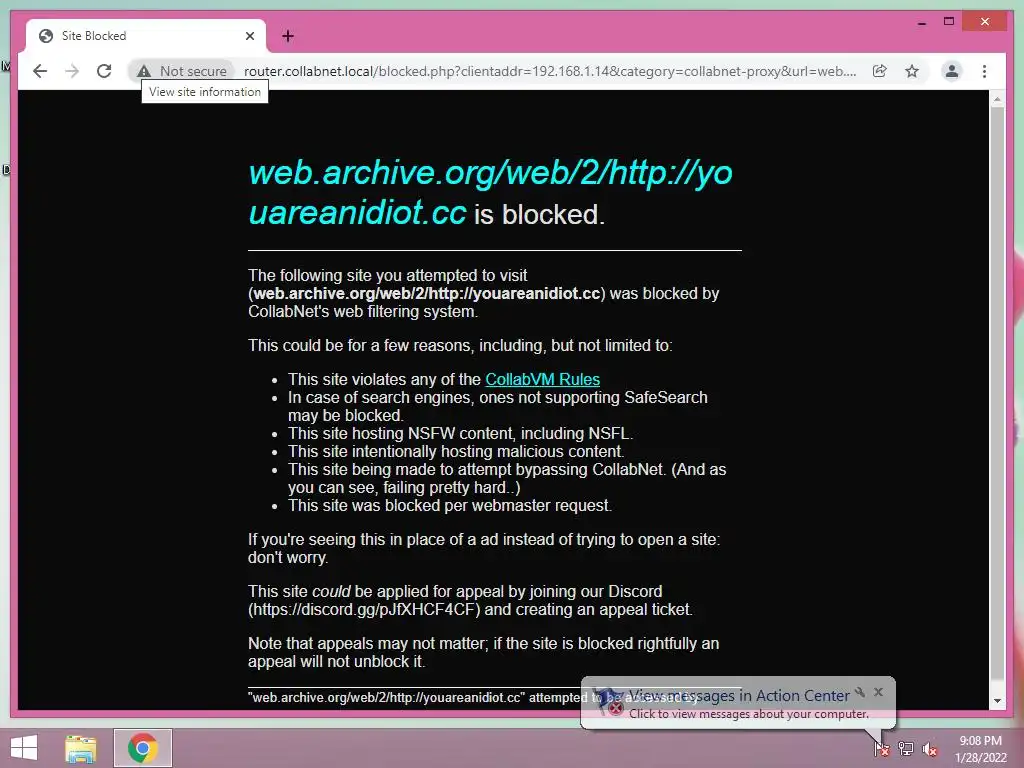The image size is (1024, 768).
Task: Click the page's vertical scrollbar
Action: [x=997, y=392]
